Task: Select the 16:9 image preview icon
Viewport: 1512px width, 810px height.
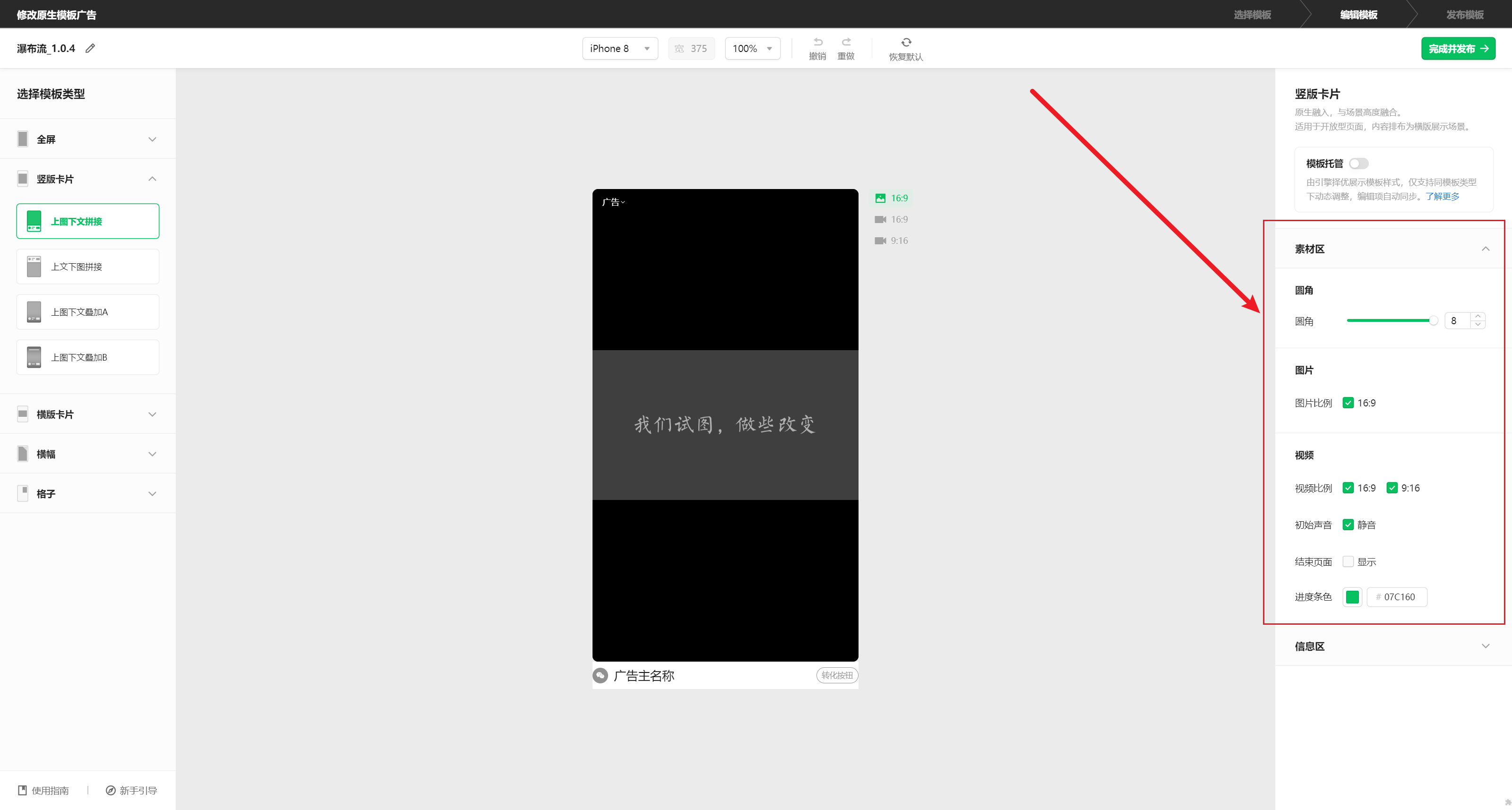Action: pyautogui.click(x=880, y=198)
